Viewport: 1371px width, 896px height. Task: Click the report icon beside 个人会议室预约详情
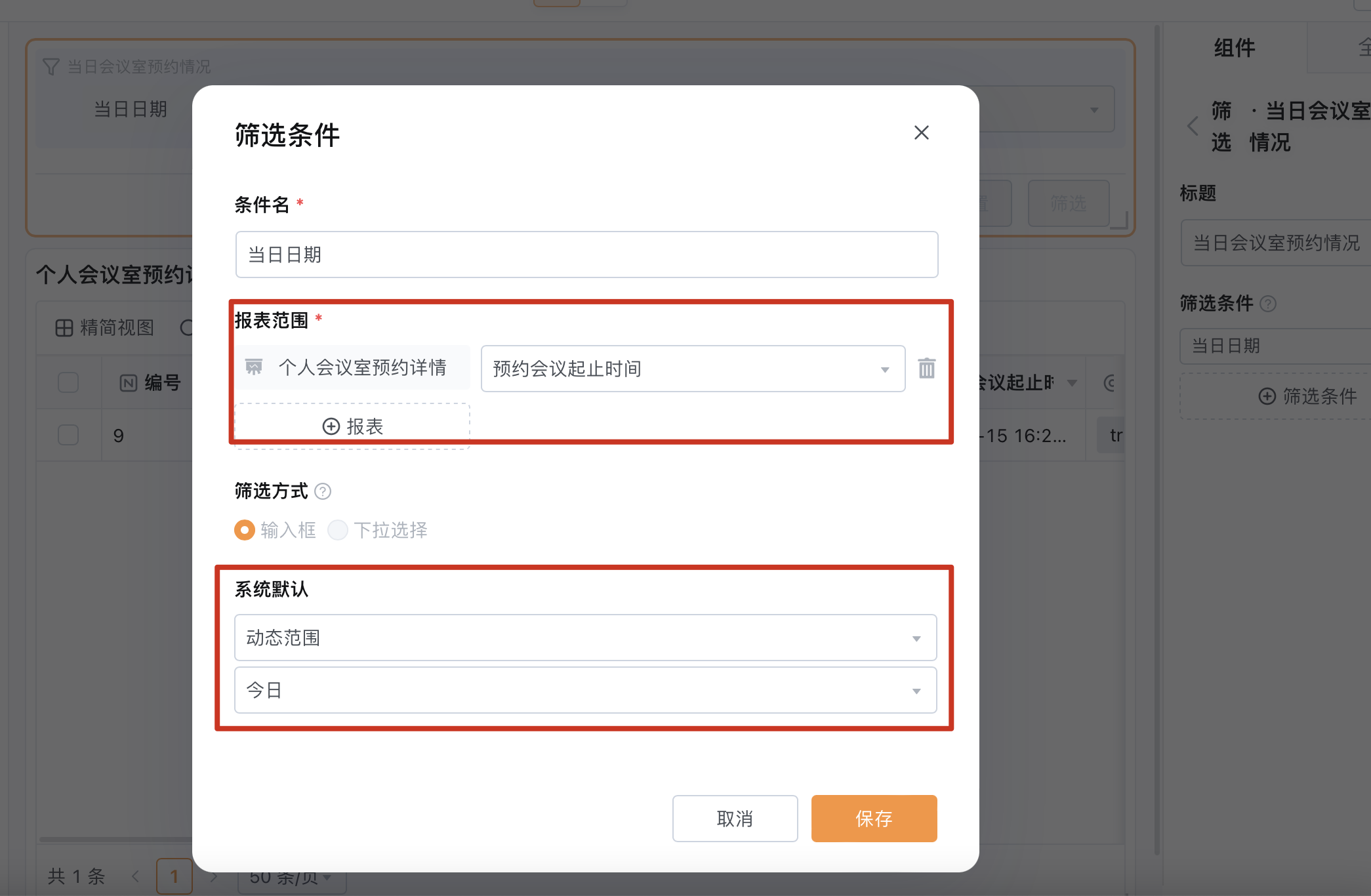(253, 367)
